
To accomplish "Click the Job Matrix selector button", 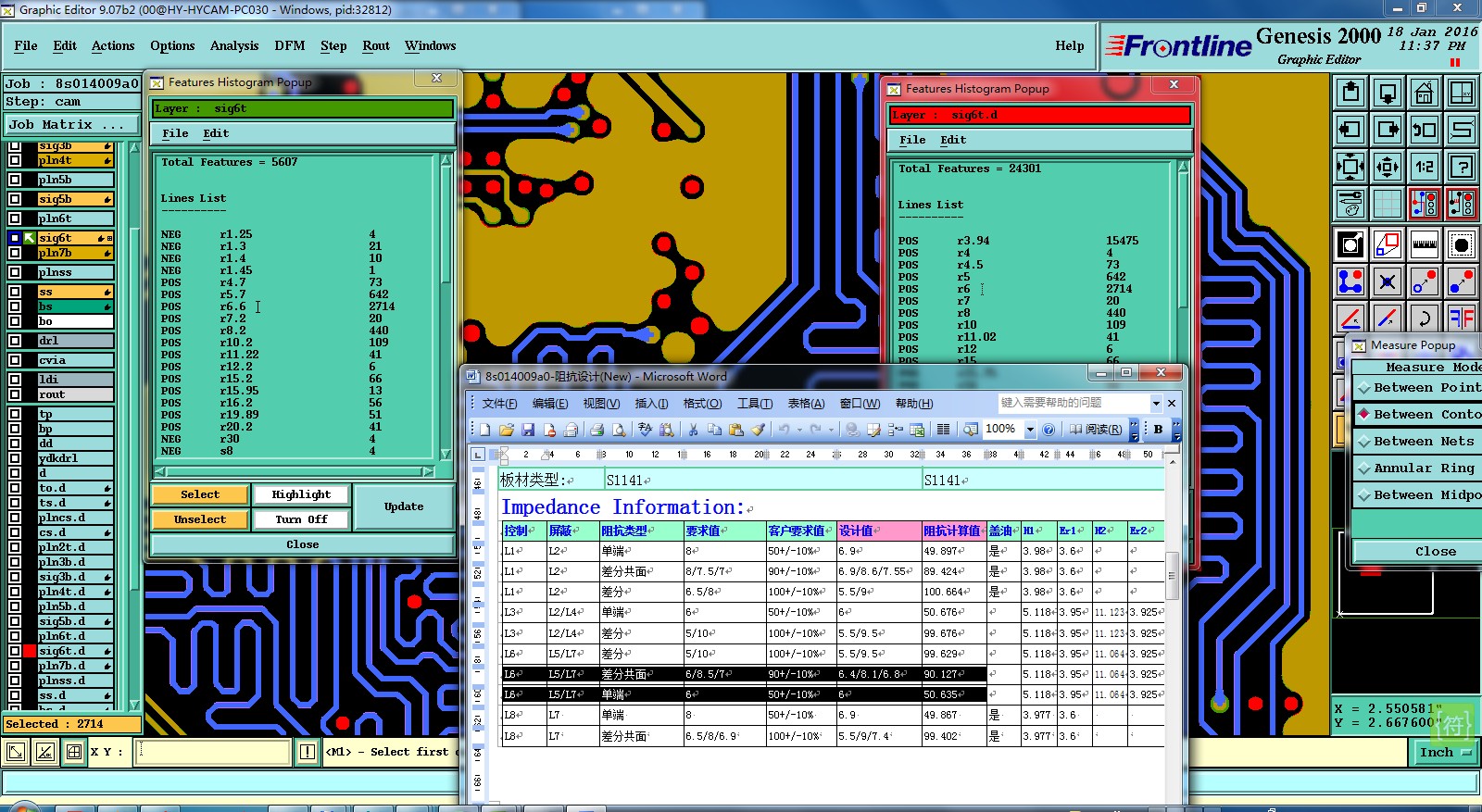I will (71, 124).
